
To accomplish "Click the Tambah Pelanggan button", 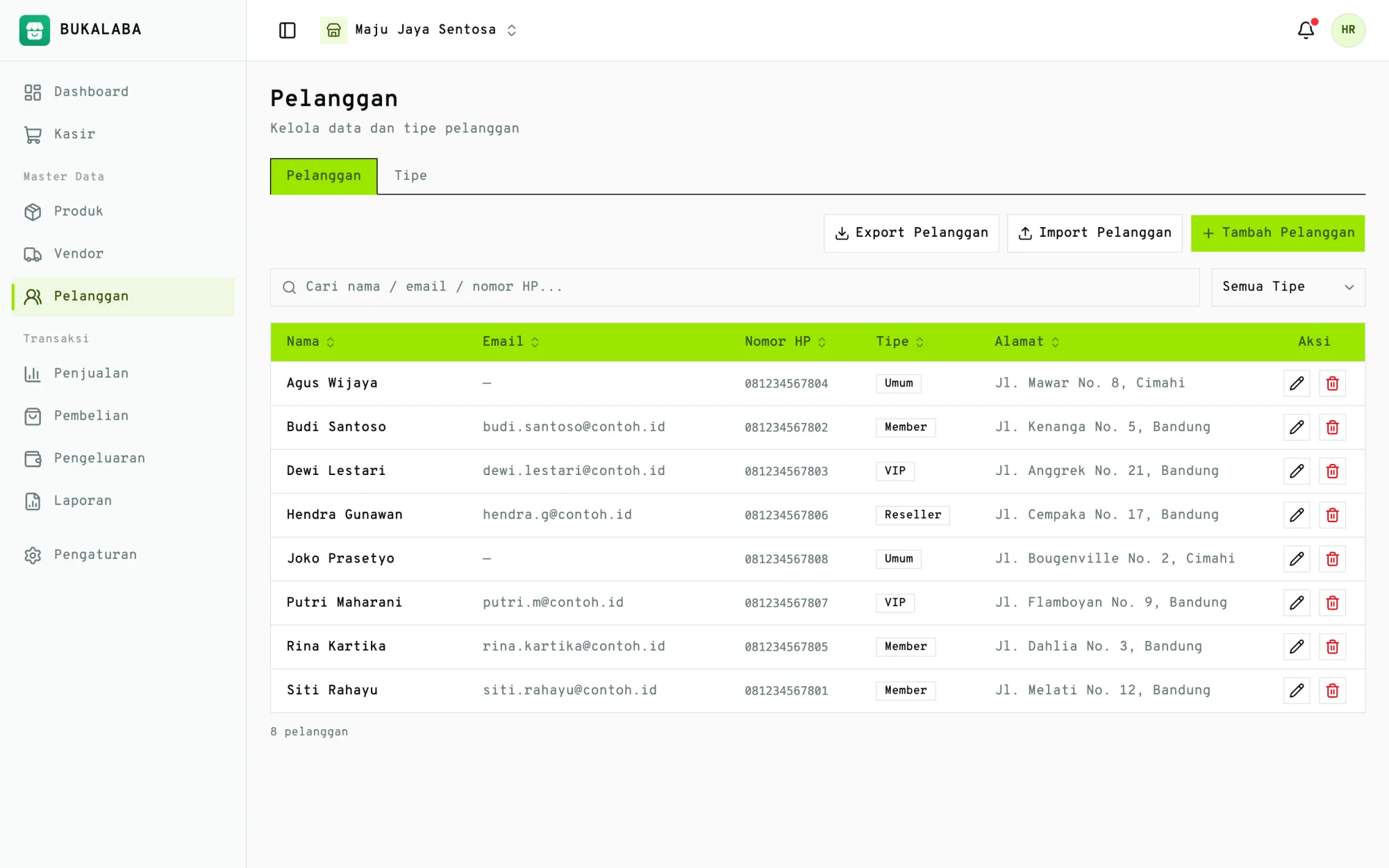I will 1278,233.
